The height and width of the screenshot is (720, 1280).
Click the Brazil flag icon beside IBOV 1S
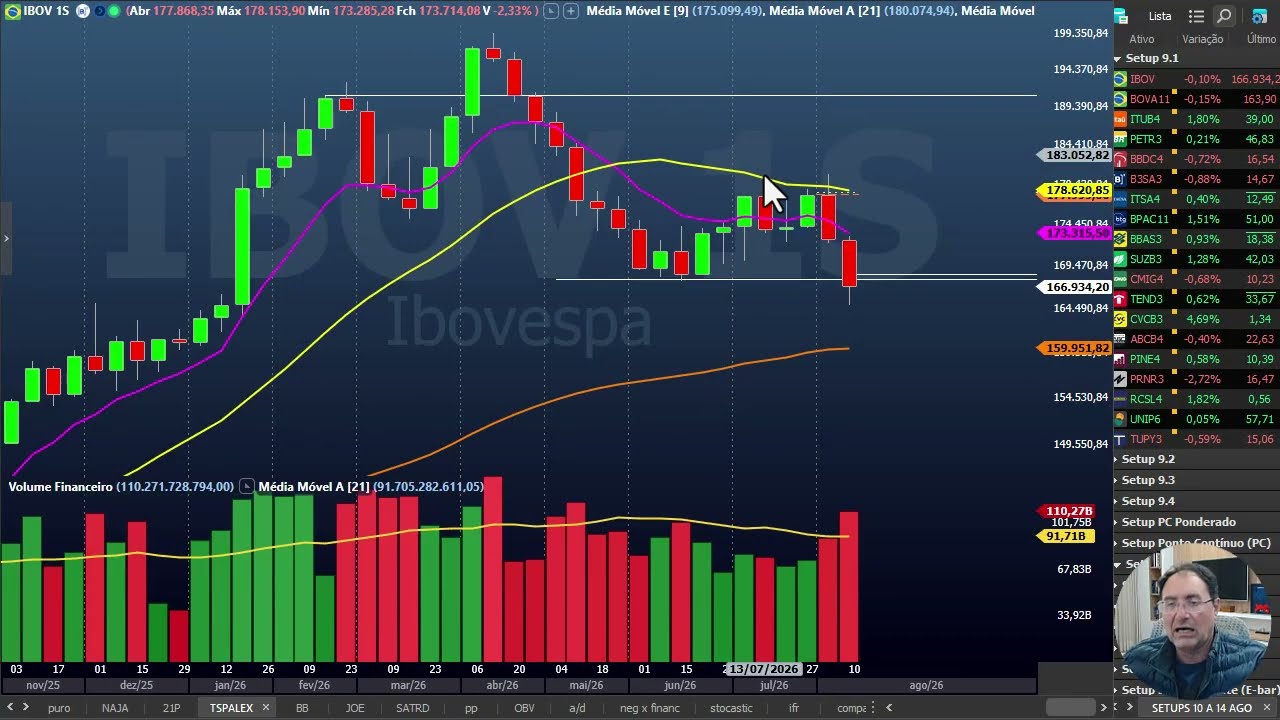coord(11,11)
